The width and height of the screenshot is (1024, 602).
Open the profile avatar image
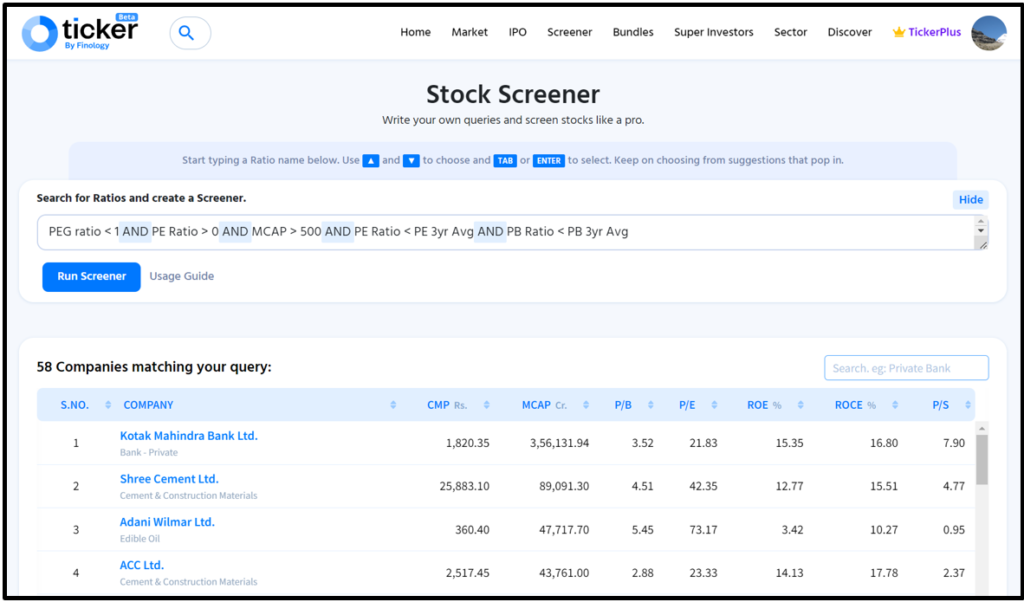pyautogui.click(x=988, y=32)
